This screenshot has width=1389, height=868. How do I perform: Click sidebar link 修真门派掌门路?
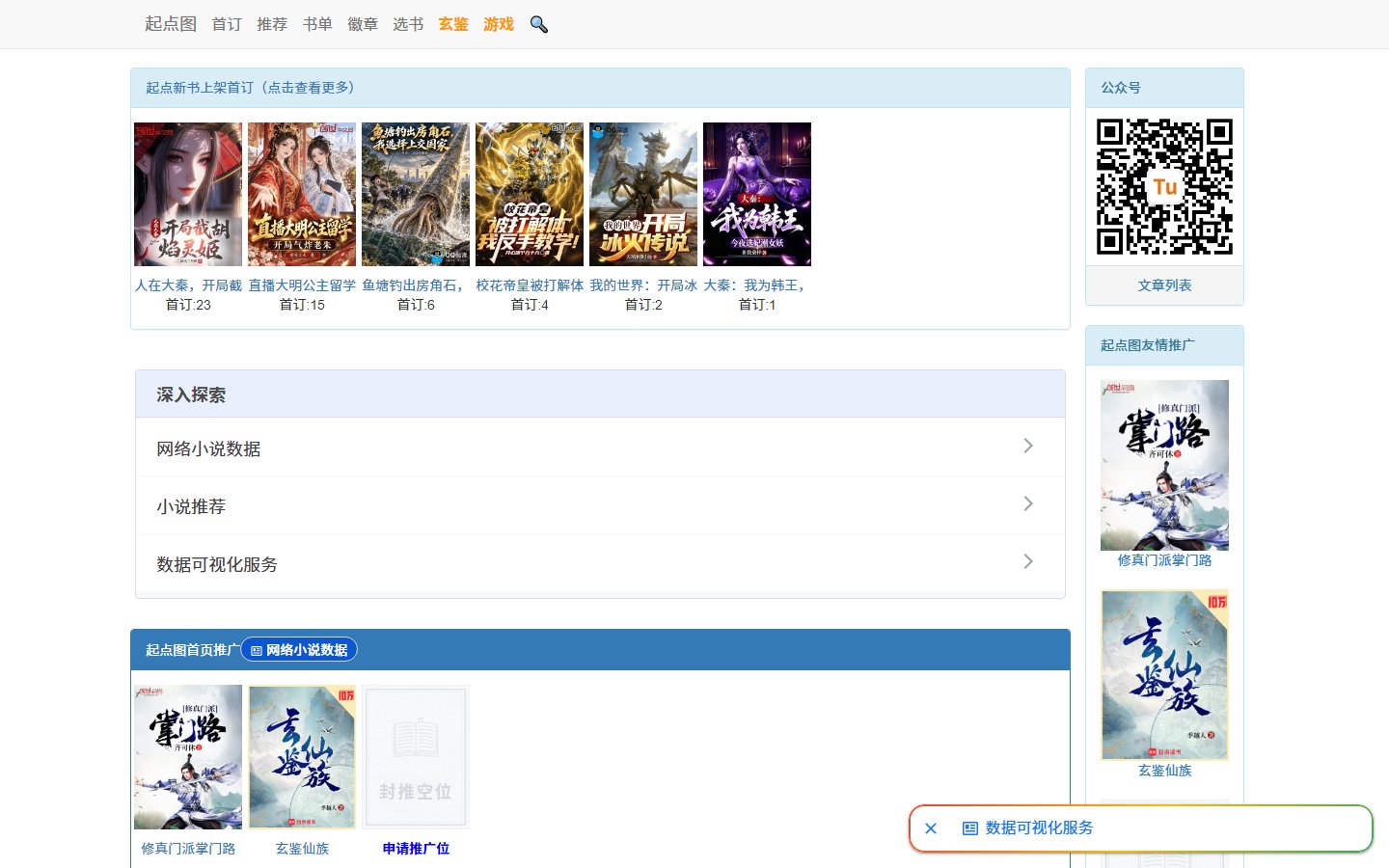point(1164,560)
